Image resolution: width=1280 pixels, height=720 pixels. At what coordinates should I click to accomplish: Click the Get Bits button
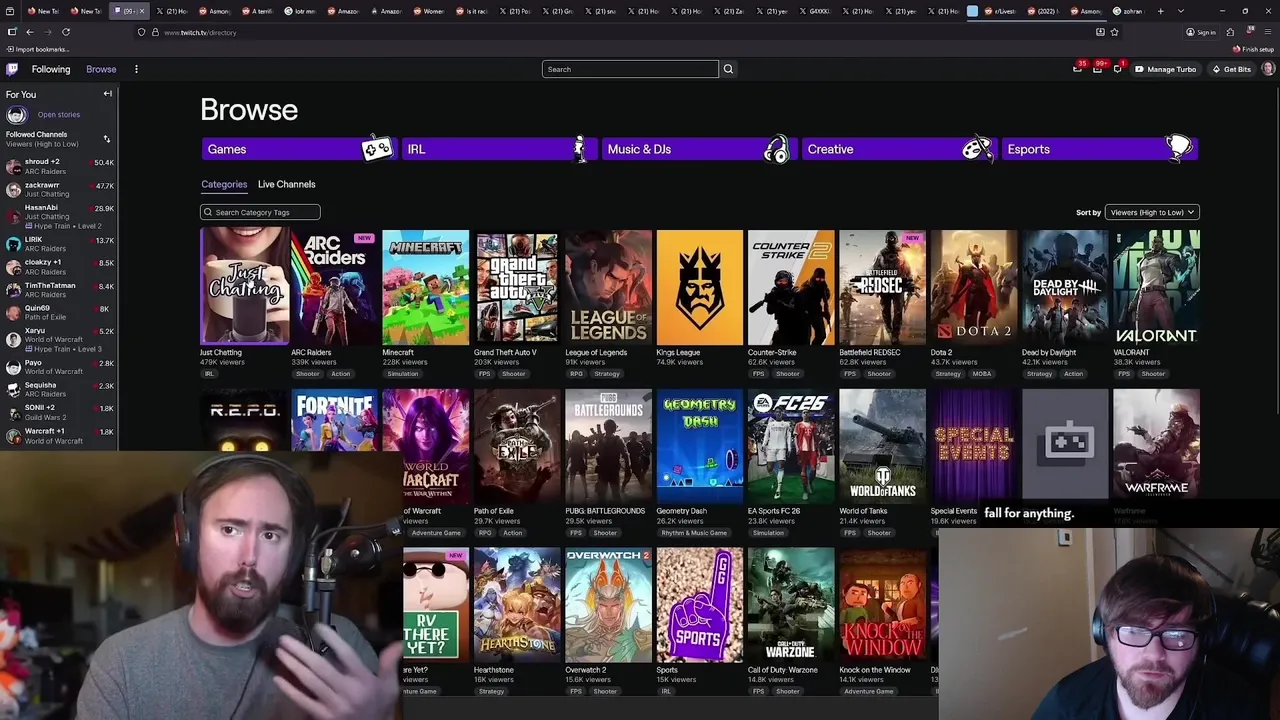[x=1231, y=69]
